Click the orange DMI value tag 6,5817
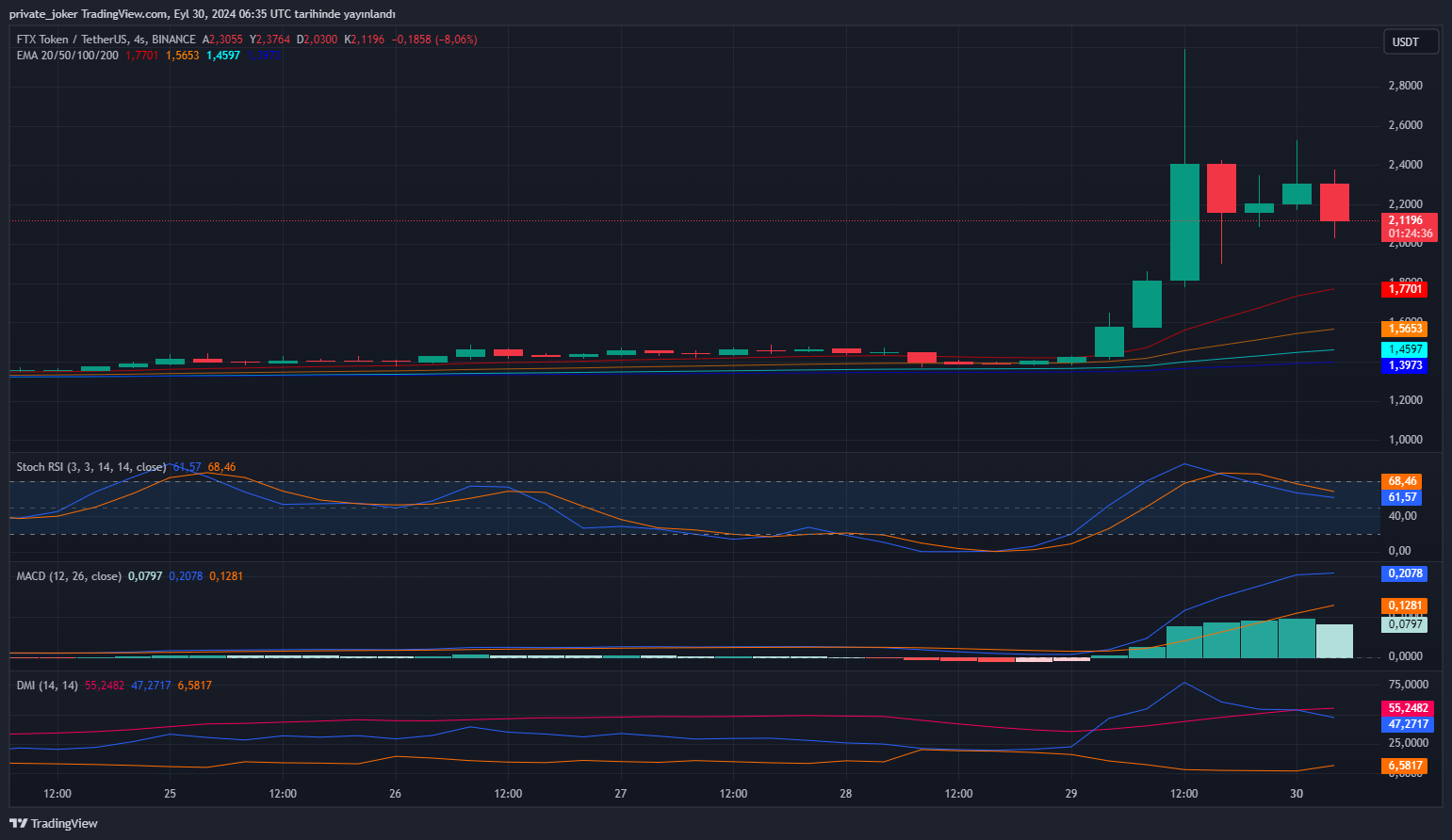Screen dimensions: 1452x840 (1404, 767)
